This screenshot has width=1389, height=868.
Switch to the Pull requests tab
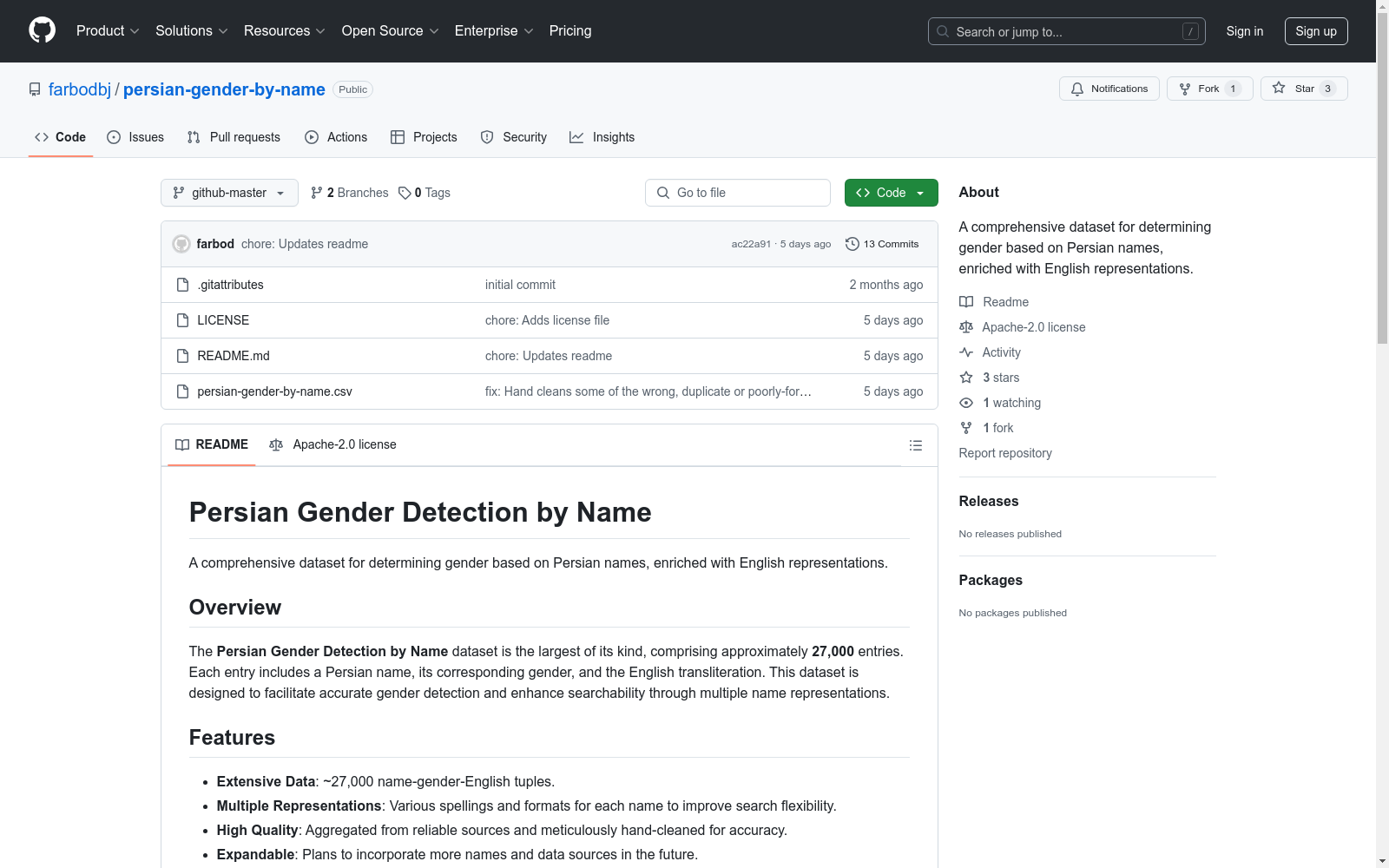234,137
